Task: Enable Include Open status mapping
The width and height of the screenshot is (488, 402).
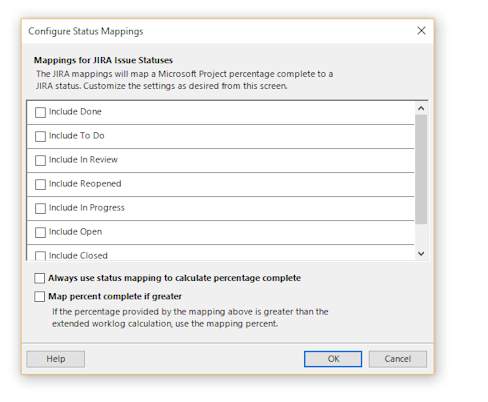Action: [40, 232]
